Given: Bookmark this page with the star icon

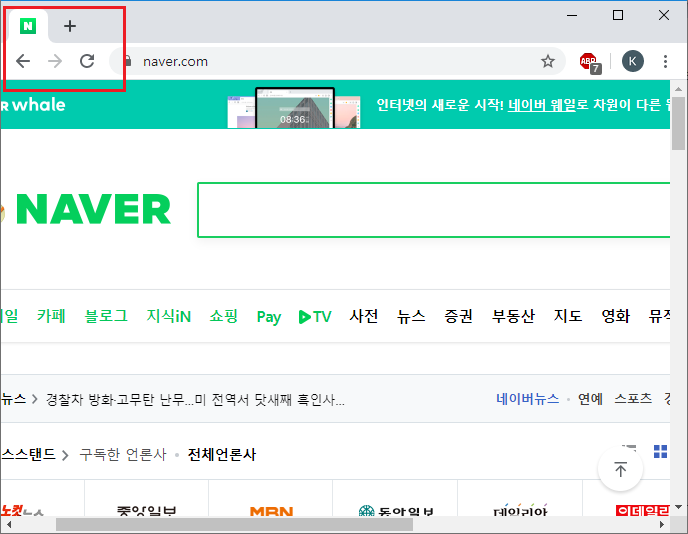Looking at the screenshot, I should click(x=547, y=61).
